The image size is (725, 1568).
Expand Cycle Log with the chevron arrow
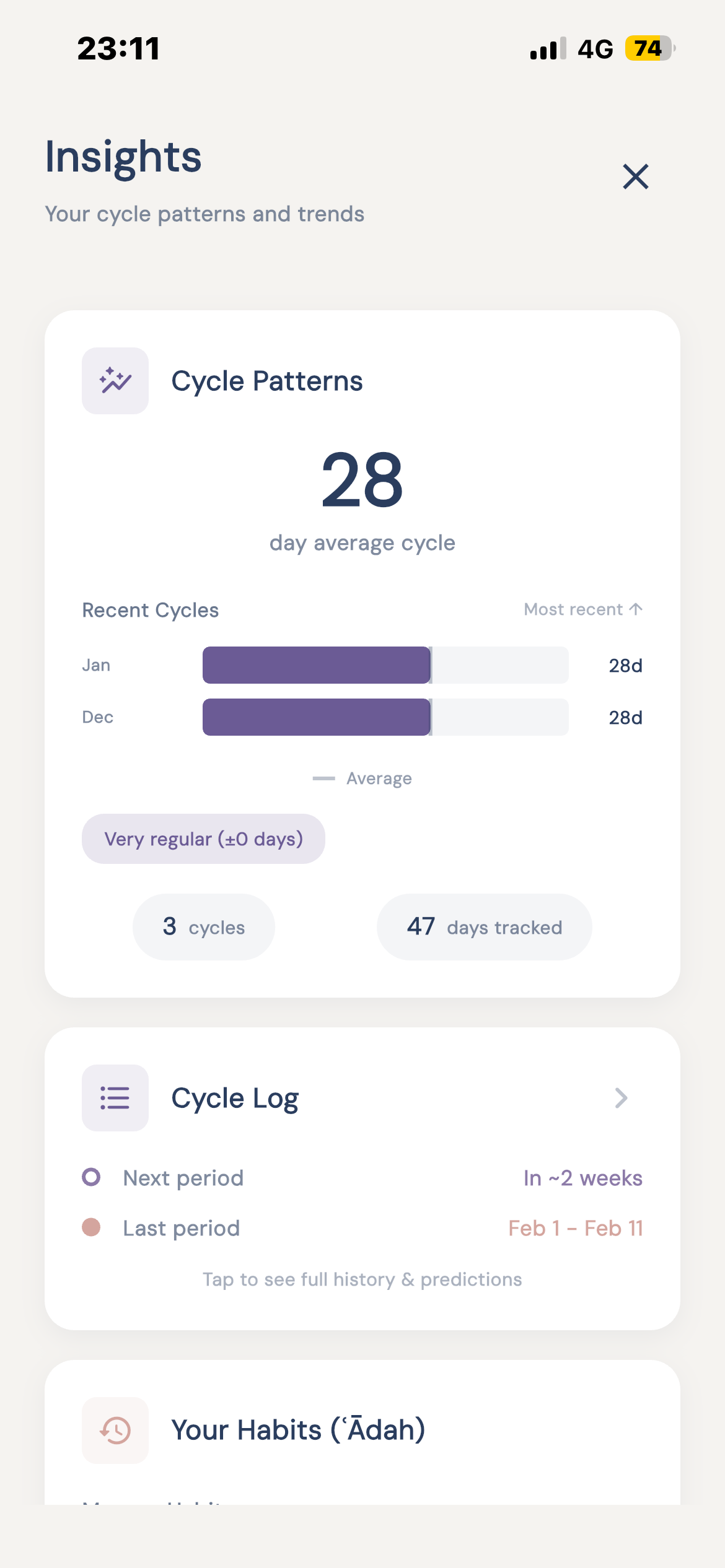621,1098
